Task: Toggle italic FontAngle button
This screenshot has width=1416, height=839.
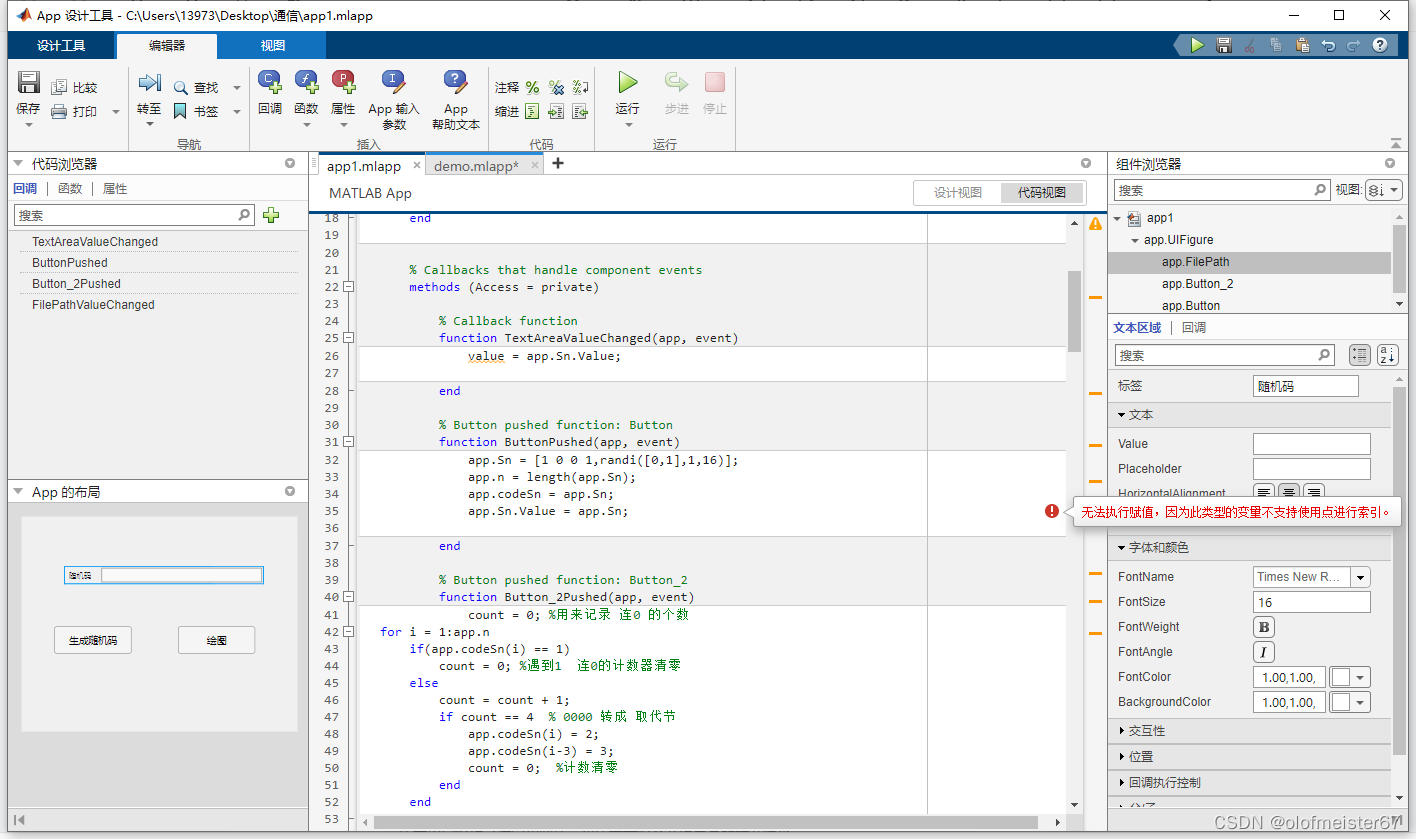Action: (x=1264, y=652)
